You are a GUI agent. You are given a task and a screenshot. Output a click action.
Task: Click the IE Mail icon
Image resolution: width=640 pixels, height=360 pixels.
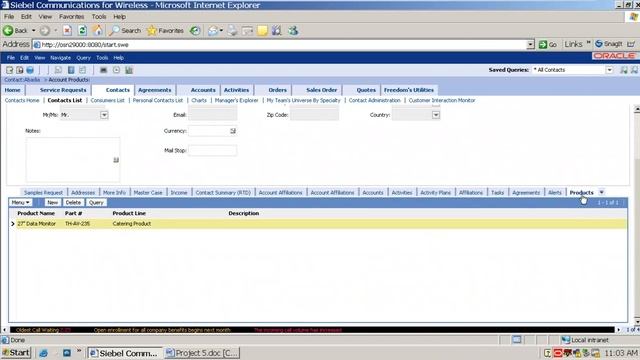click(x=213, y=31)
